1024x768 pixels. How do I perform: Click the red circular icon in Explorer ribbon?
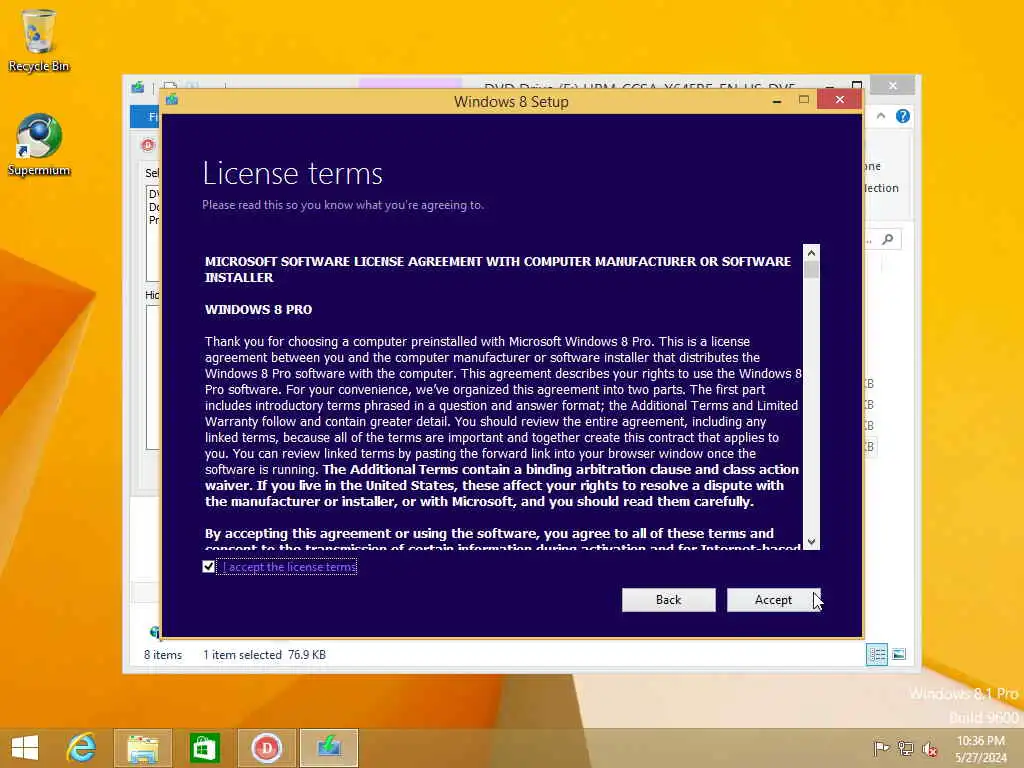click(x=148, y=145)
